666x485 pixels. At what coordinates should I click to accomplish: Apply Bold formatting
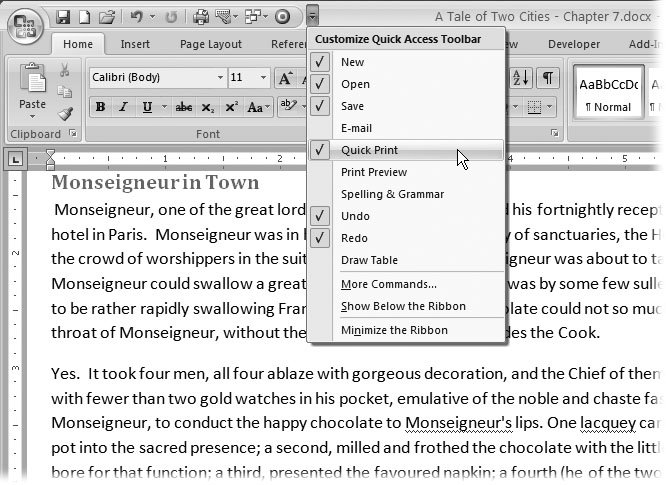click(100, 107)
